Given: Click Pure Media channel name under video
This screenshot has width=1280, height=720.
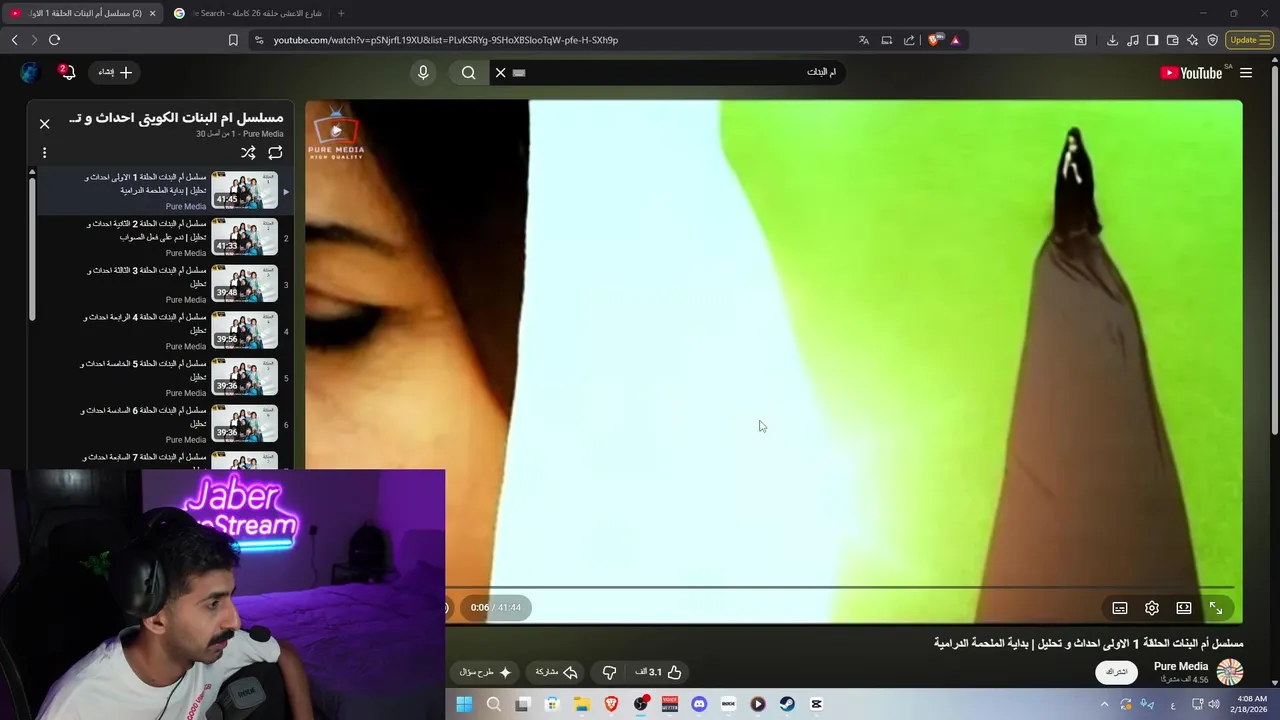Looking at the screenshot, I should click(x=1181, y=666).
